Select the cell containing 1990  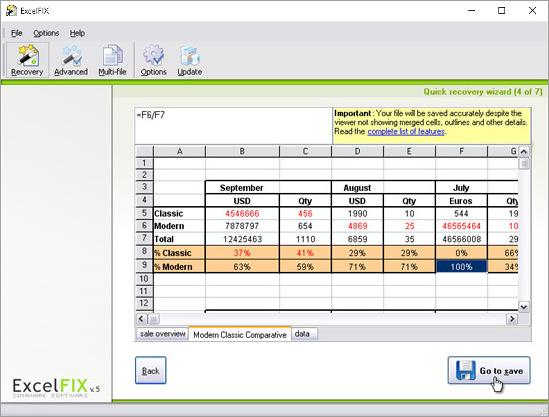coord(357,214)
